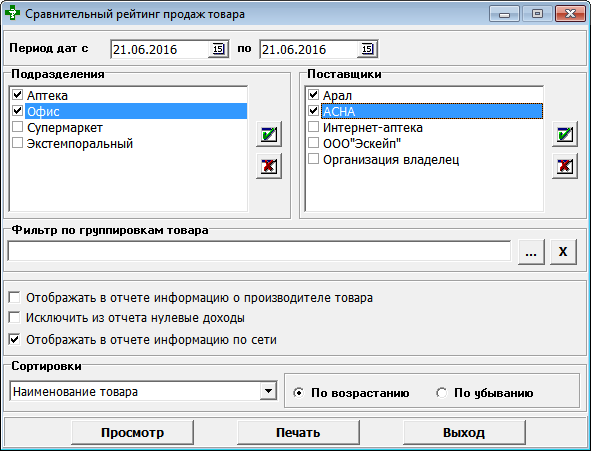Screen dimensions: 591x451
Task: Click the end date 21.06.2016 field
Action: [x=309, y=49]
